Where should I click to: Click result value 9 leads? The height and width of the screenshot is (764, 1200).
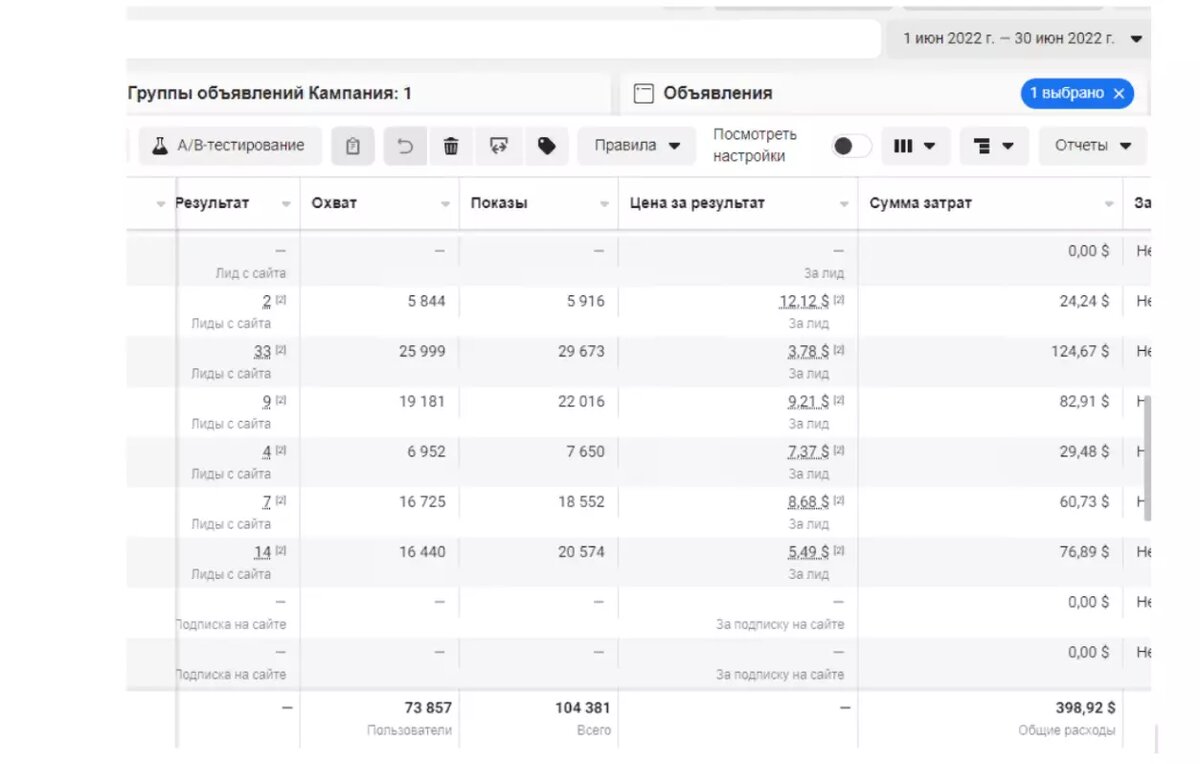(267, 402)
